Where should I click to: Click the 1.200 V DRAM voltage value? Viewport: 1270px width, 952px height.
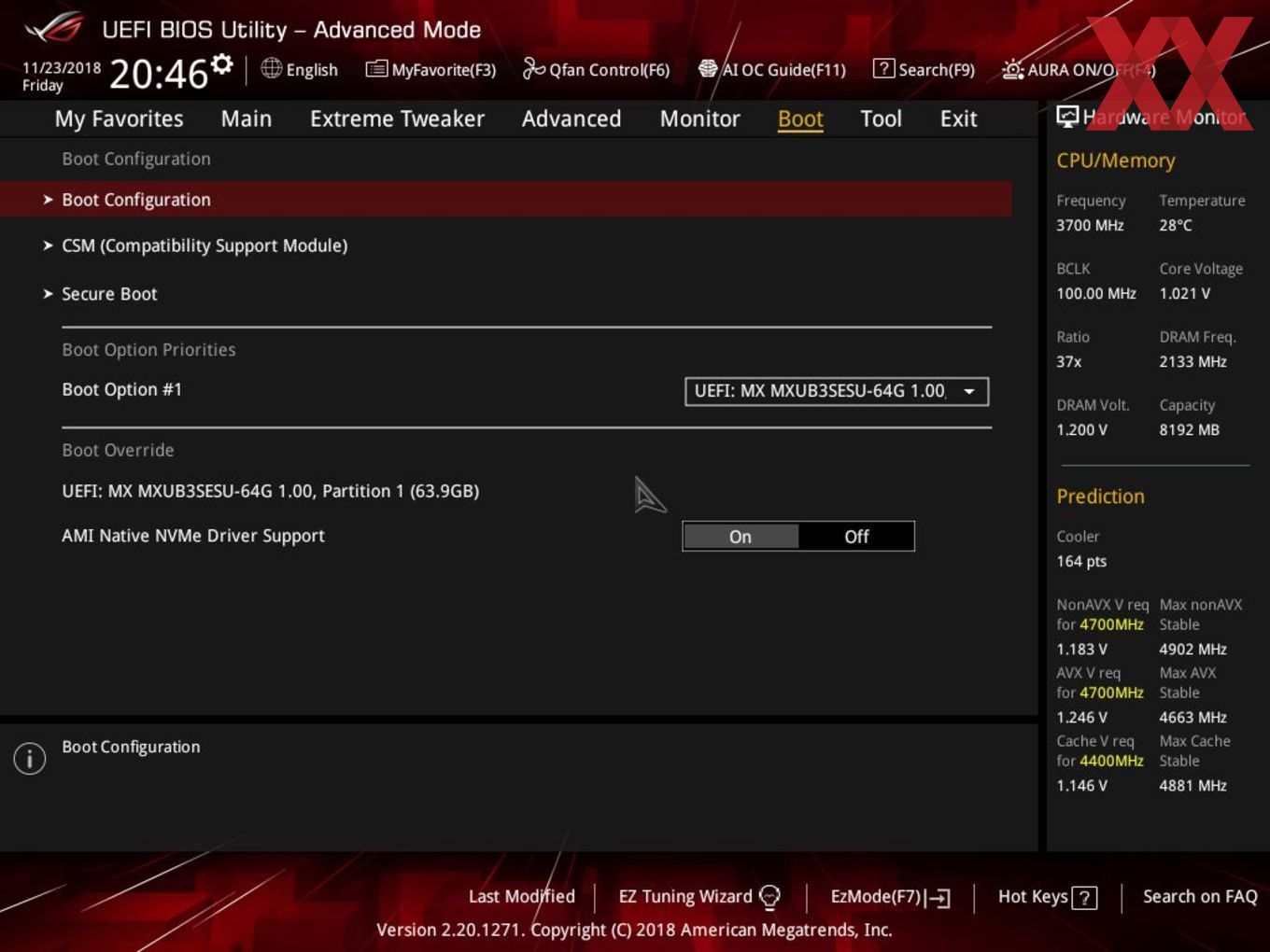tap(1082, 429)
